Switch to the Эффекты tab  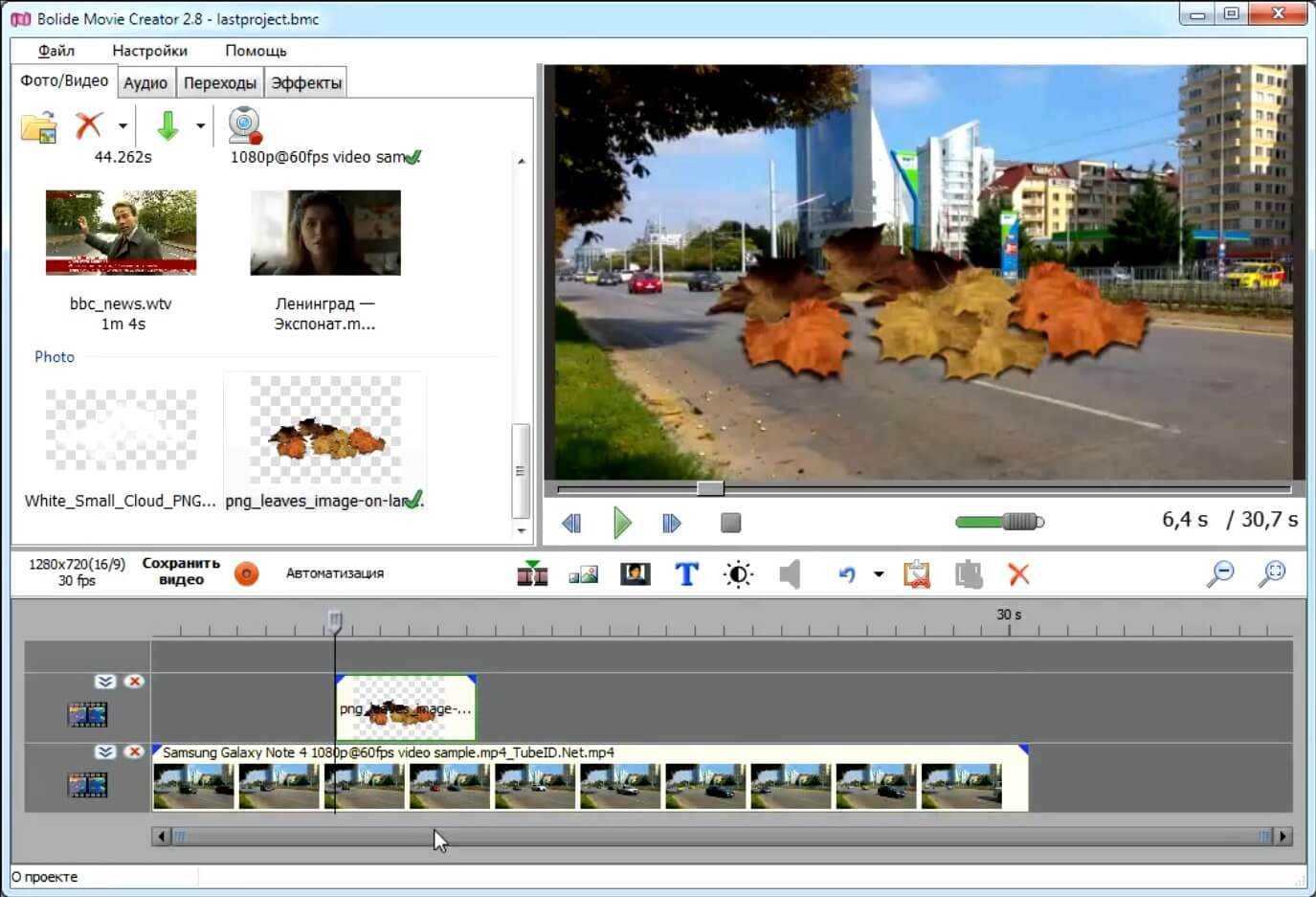pos(306,83)
